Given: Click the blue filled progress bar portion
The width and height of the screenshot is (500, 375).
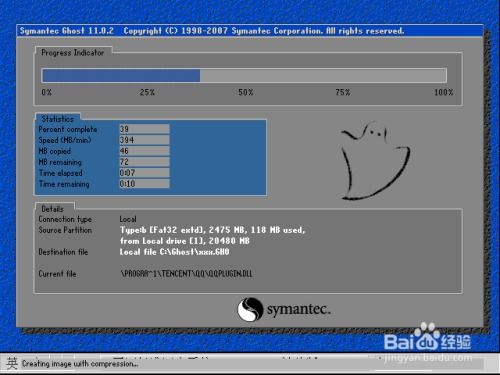Looking at the screenshot, I should [121, 75].
